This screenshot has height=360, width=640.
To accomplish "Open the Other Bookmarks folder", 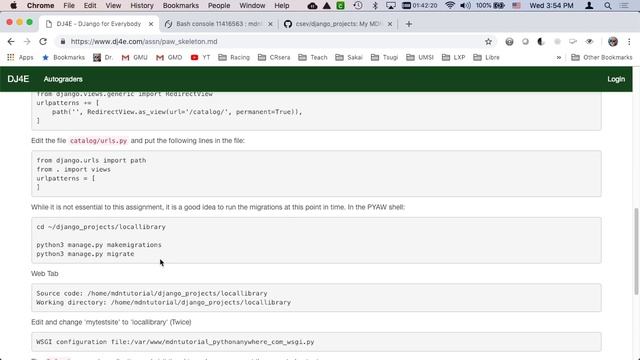I will click(602, 58).
